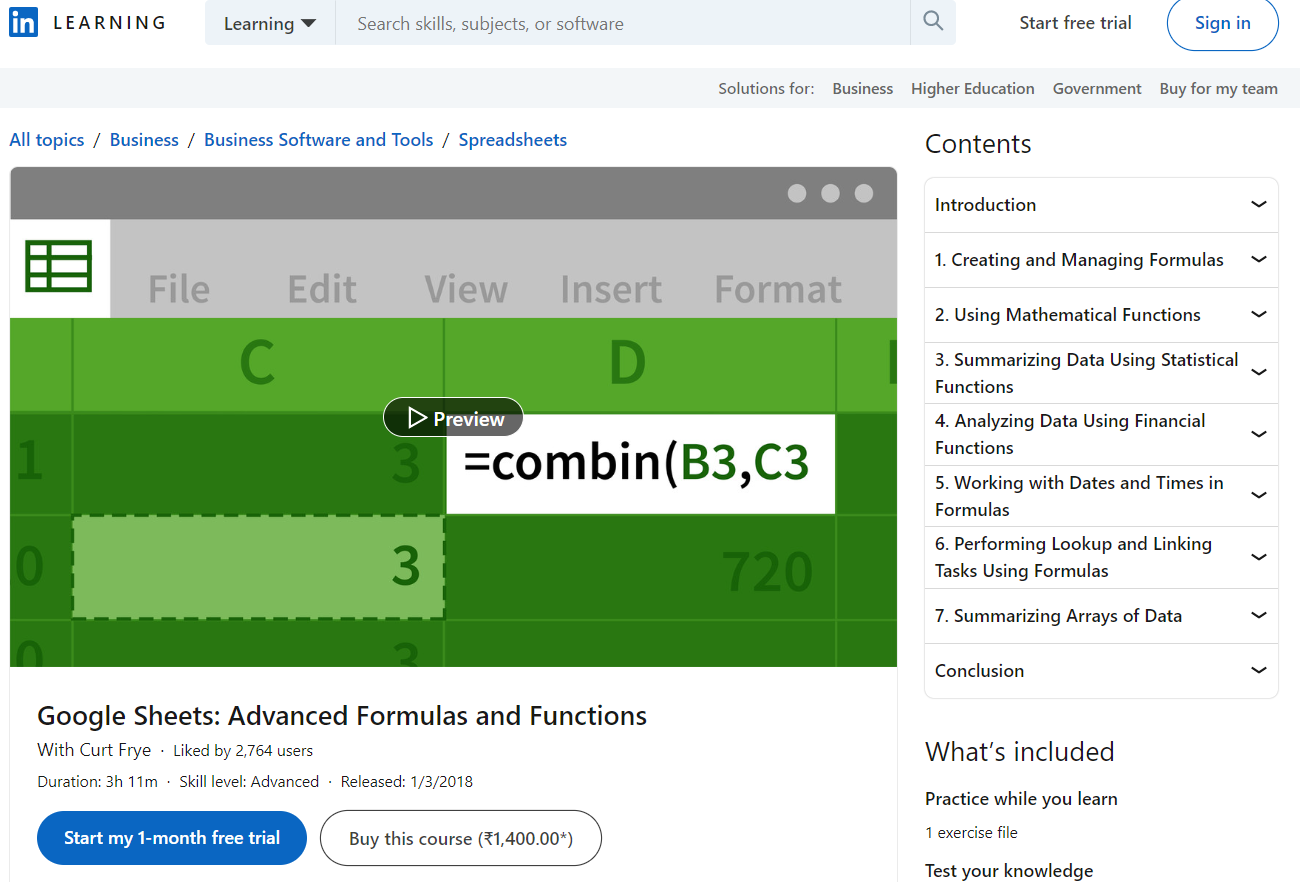Expand the Conclusion section
The width and height of the screenshot is (1300, 882).
click(1101, 671)
